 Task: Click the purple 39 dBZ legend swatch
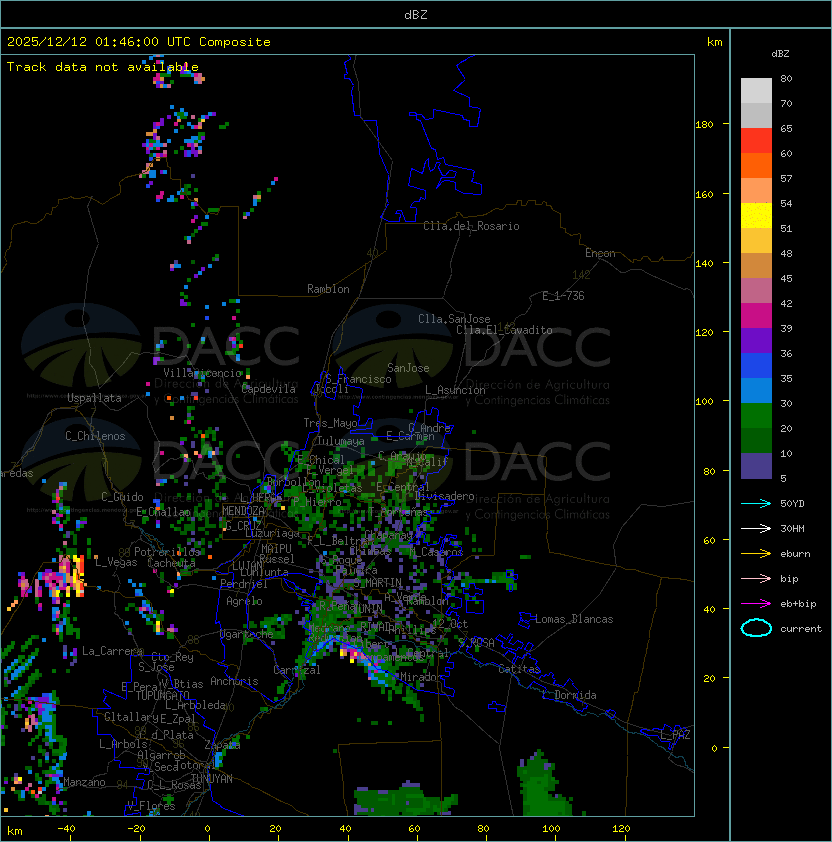tap(756, 340)
